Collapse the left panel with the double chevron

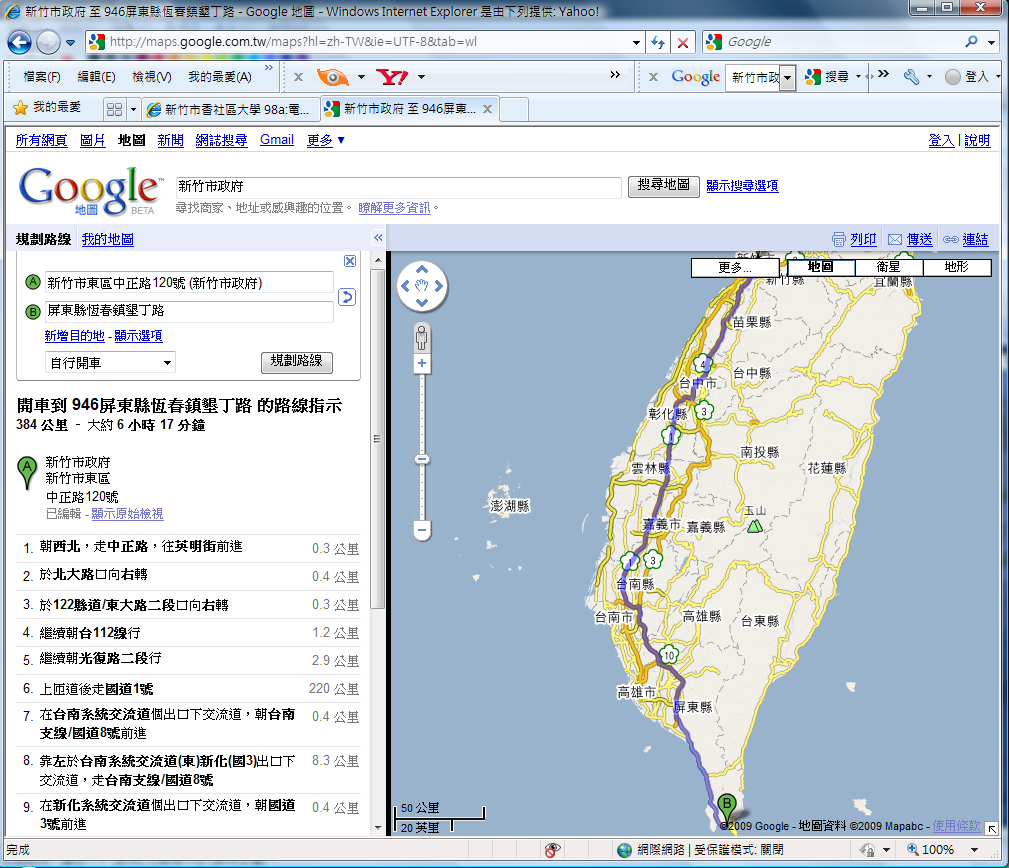[378, 238]
